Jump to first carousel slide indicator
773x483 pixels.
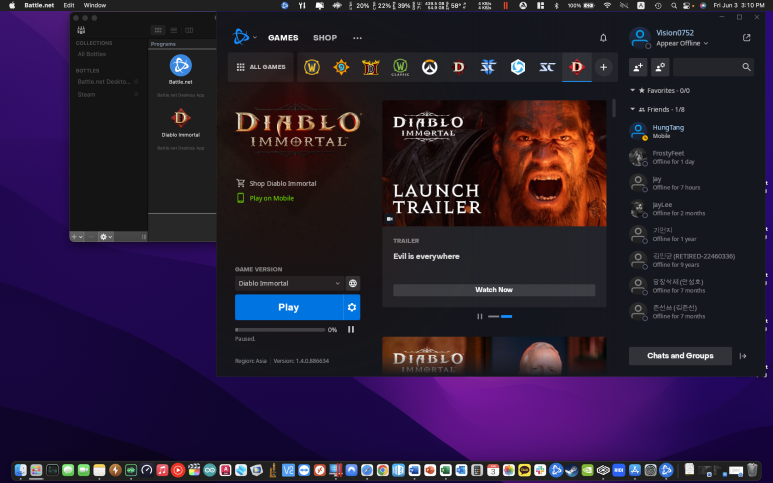pos(493,316)
